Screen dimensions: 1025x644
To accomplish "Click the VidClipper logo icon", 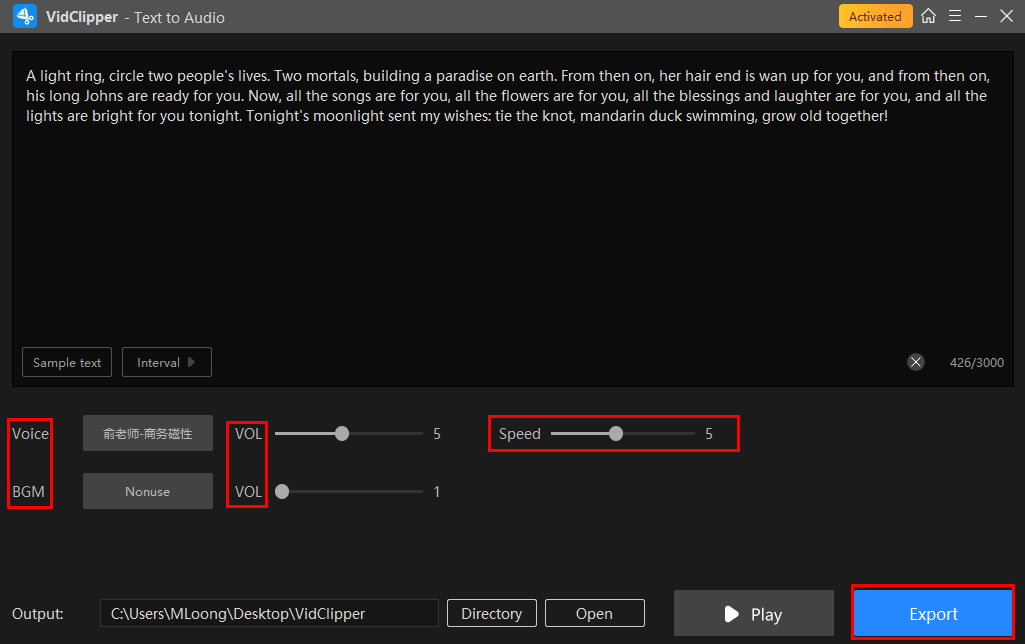I will click(x=25, y=17).
